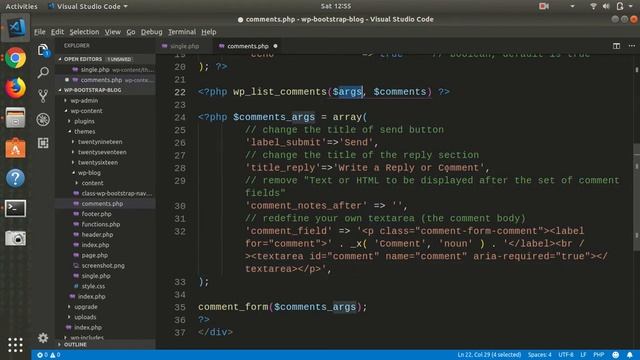Open the View menu
640x360 pixels.
coord(112,32)
